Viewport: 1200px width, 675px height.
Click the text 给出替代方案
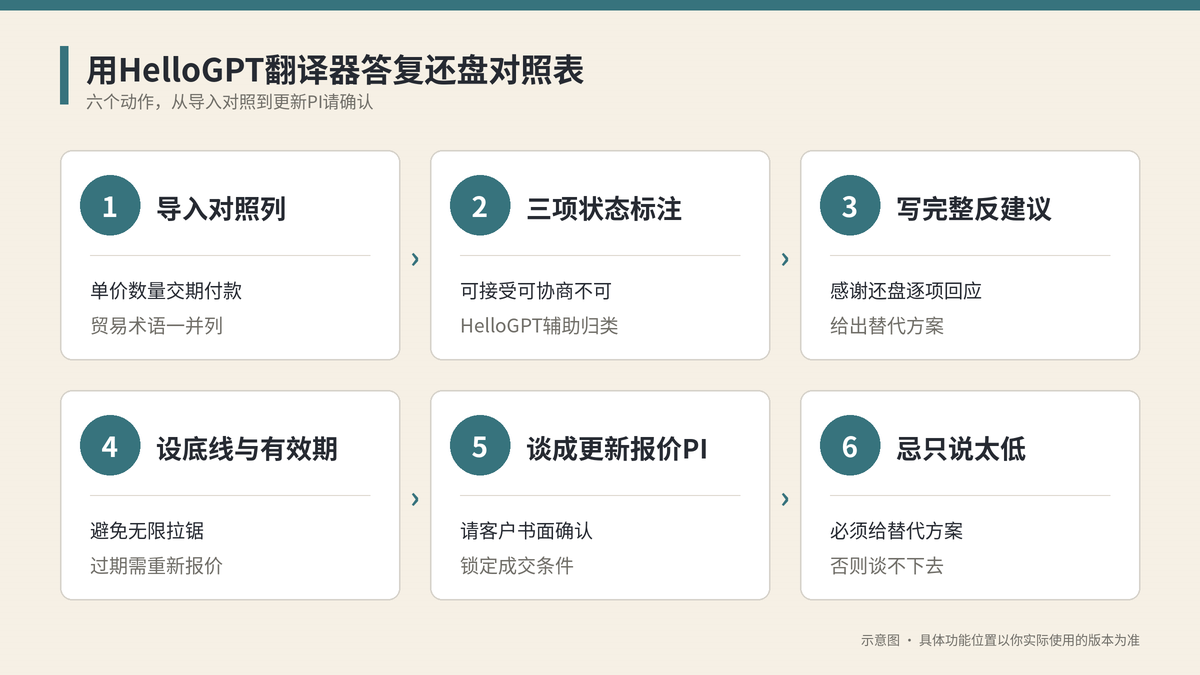(x=887, y=326)
